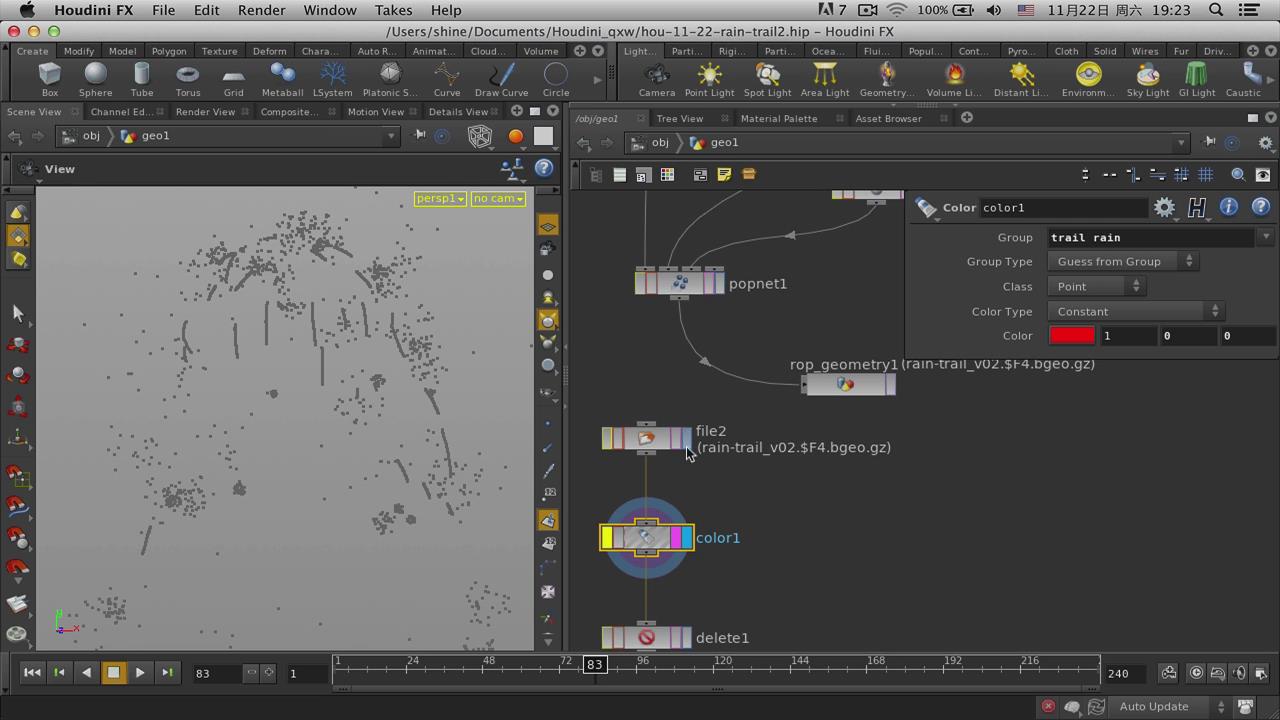Image resolution: width=1280 pixels, height=720 pixels.
Task: Select the Grid shelf tool
Action: pyautogui.click(x=233, y=78)
